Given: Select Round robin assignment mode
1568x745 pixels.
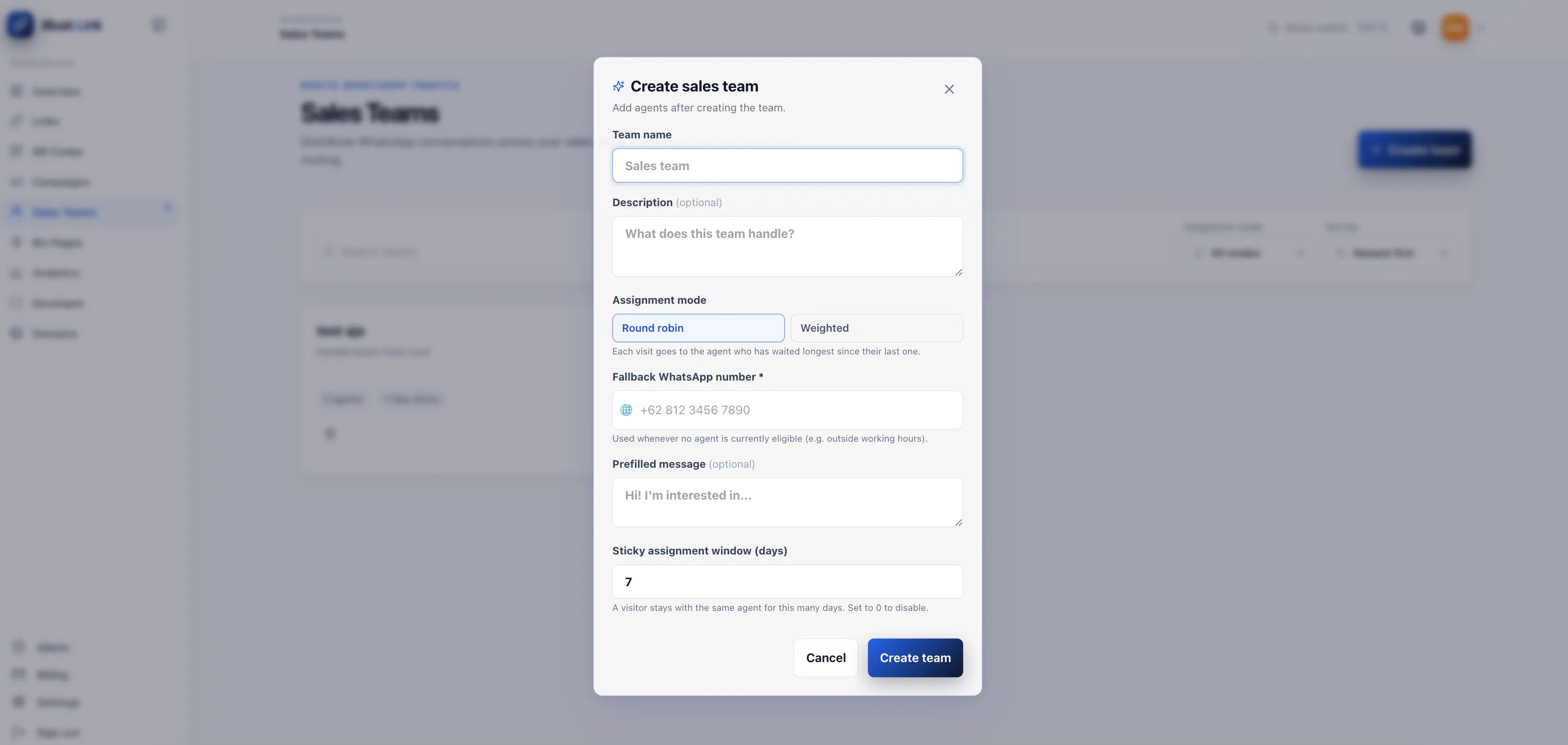Looking at the screenshot, I should (698, 328).
